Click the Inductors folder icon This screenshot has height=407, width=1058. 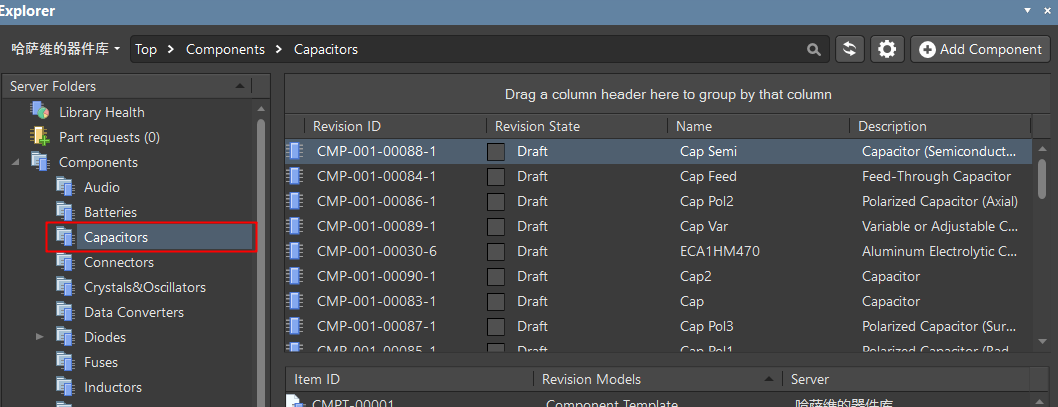pyautogui.click(x=65, y=387)
